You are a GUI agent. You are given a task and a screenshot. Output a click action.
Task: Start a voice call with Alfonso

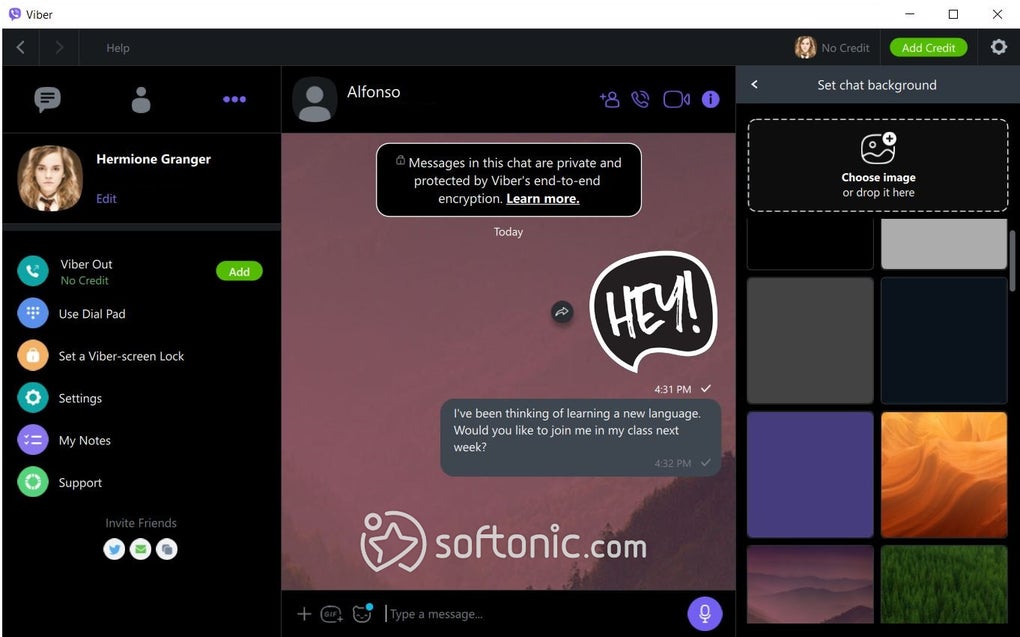(x=641, y=100)
